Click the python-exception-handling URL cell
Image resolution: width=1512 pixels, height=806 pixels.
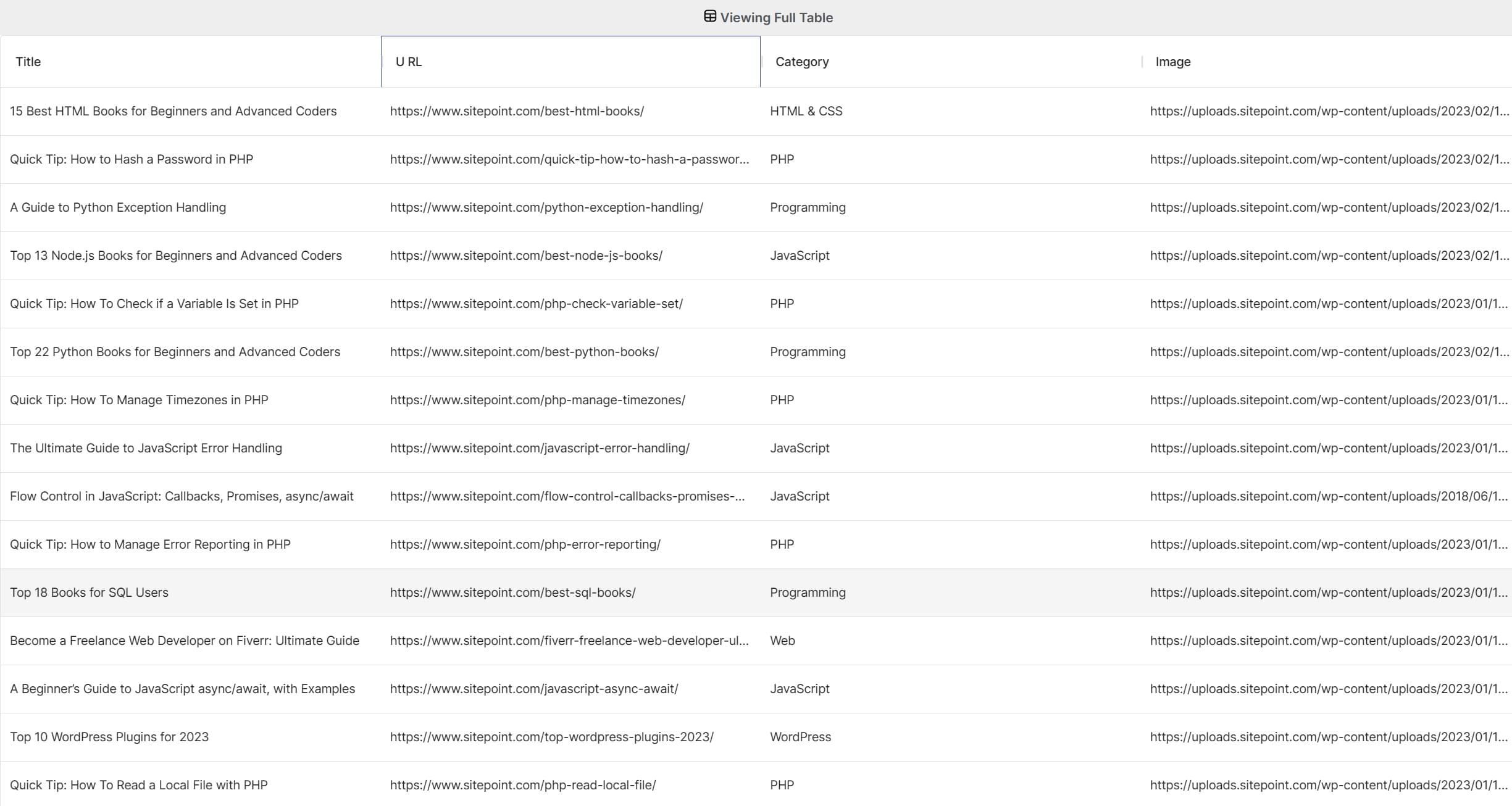546,207
